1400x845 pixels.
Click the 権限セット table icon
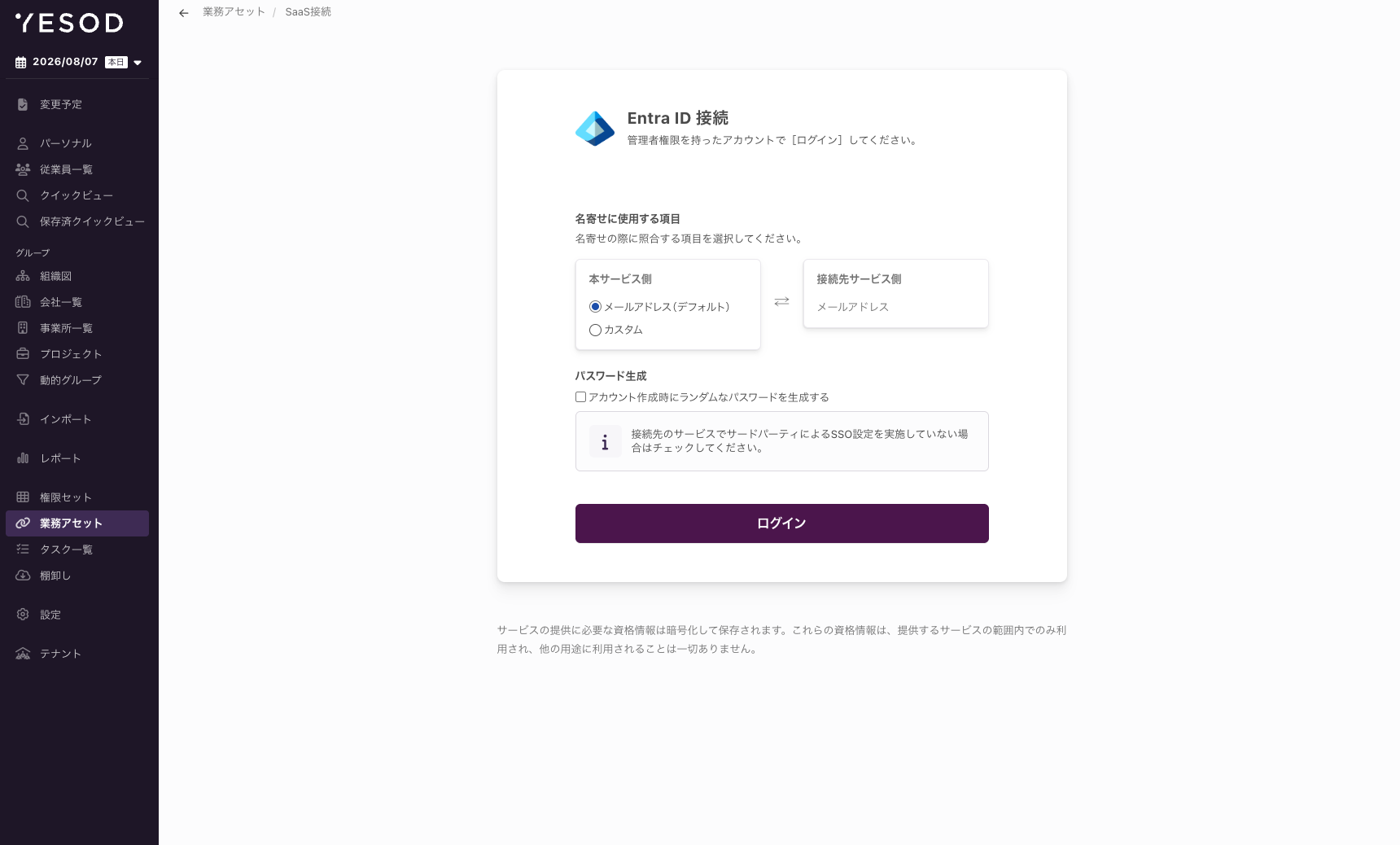(x=23, y=497)
